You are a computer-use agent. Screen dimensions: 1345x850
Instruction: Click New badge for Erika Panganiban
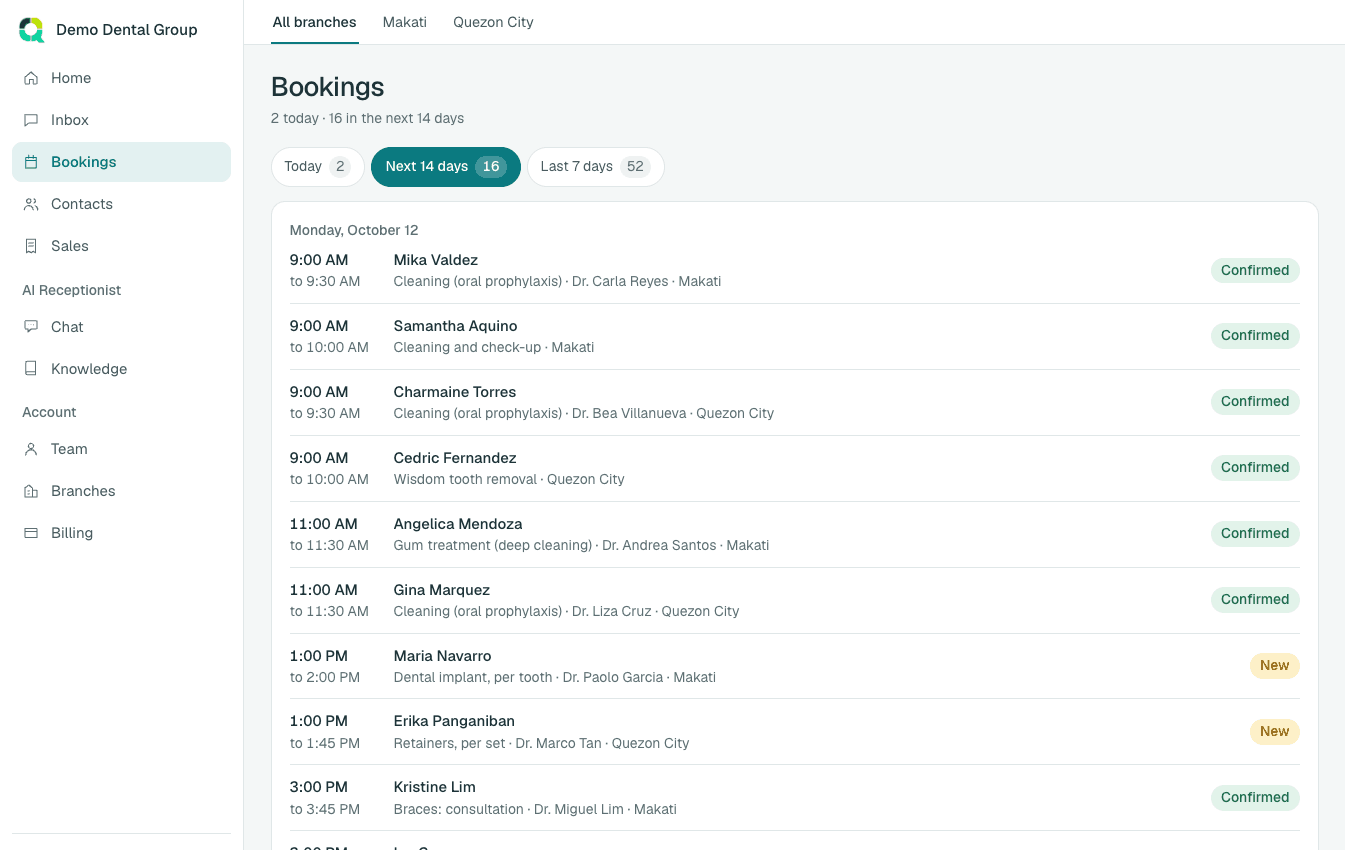click(1274, 732)
